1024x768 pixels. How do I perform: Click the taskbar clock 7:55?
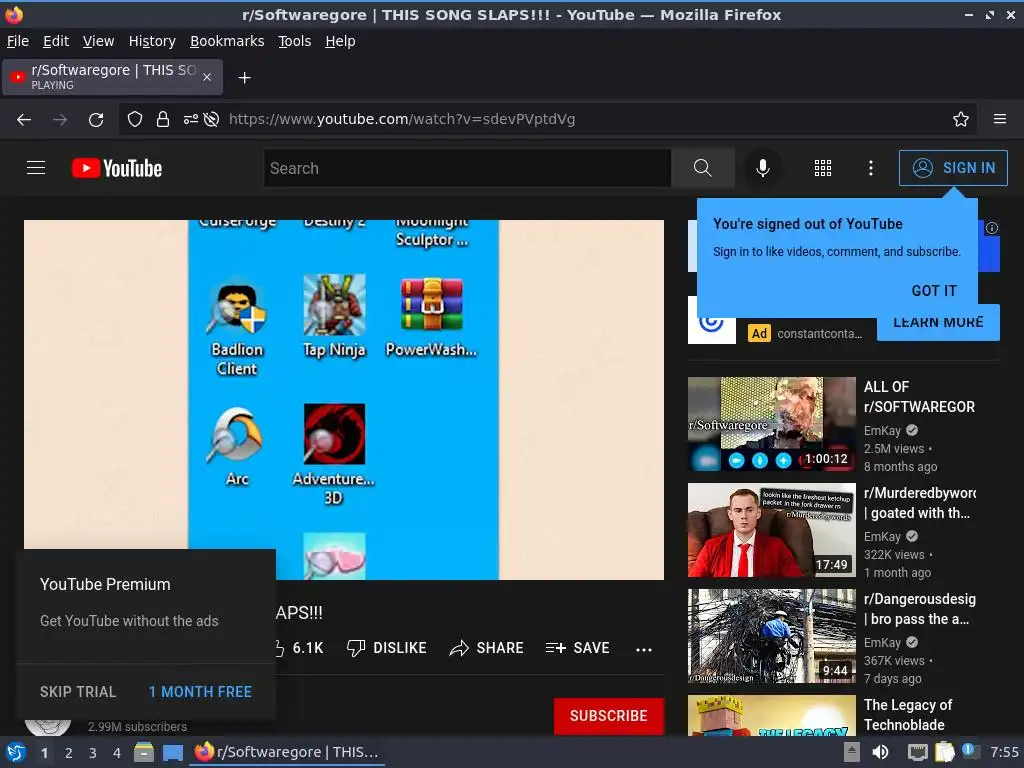[x=1004, y=752]
